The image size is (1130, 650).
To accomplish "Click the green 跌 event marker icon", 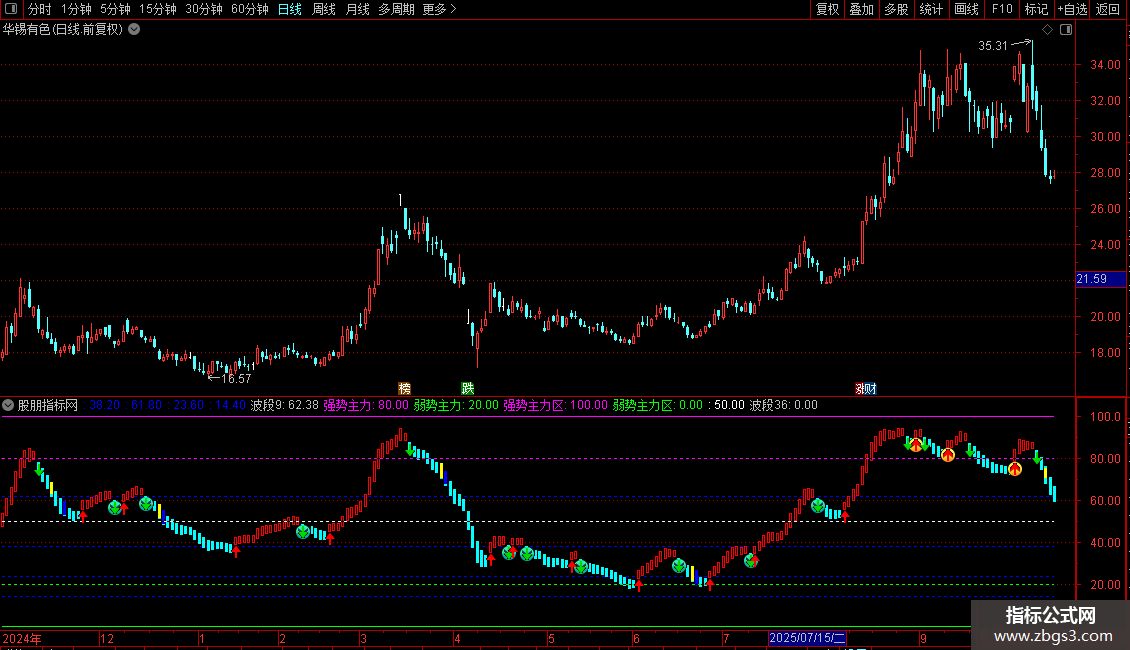I will coord(468,388).
